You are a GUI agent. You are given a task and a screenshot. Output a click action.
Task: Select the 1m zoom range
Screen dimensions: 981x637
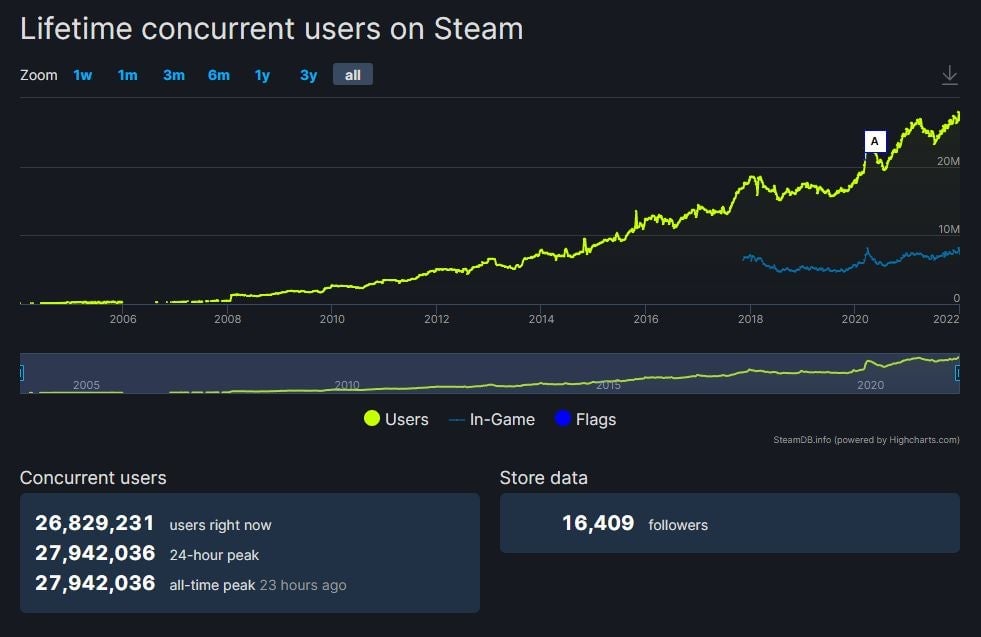click(x=128, y=74)
